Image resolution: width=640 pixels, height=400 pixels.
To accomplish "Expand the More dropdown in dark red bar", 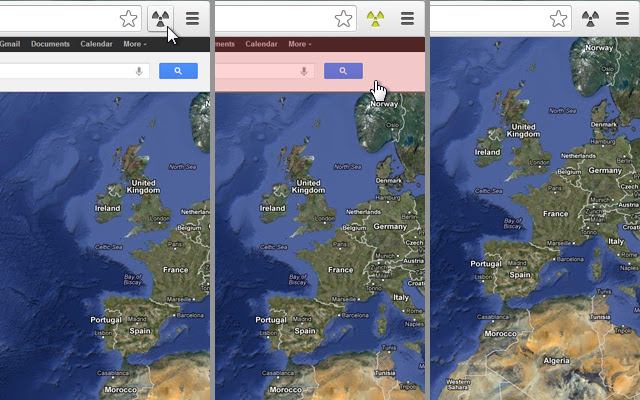I will click(x=300, y=44).
